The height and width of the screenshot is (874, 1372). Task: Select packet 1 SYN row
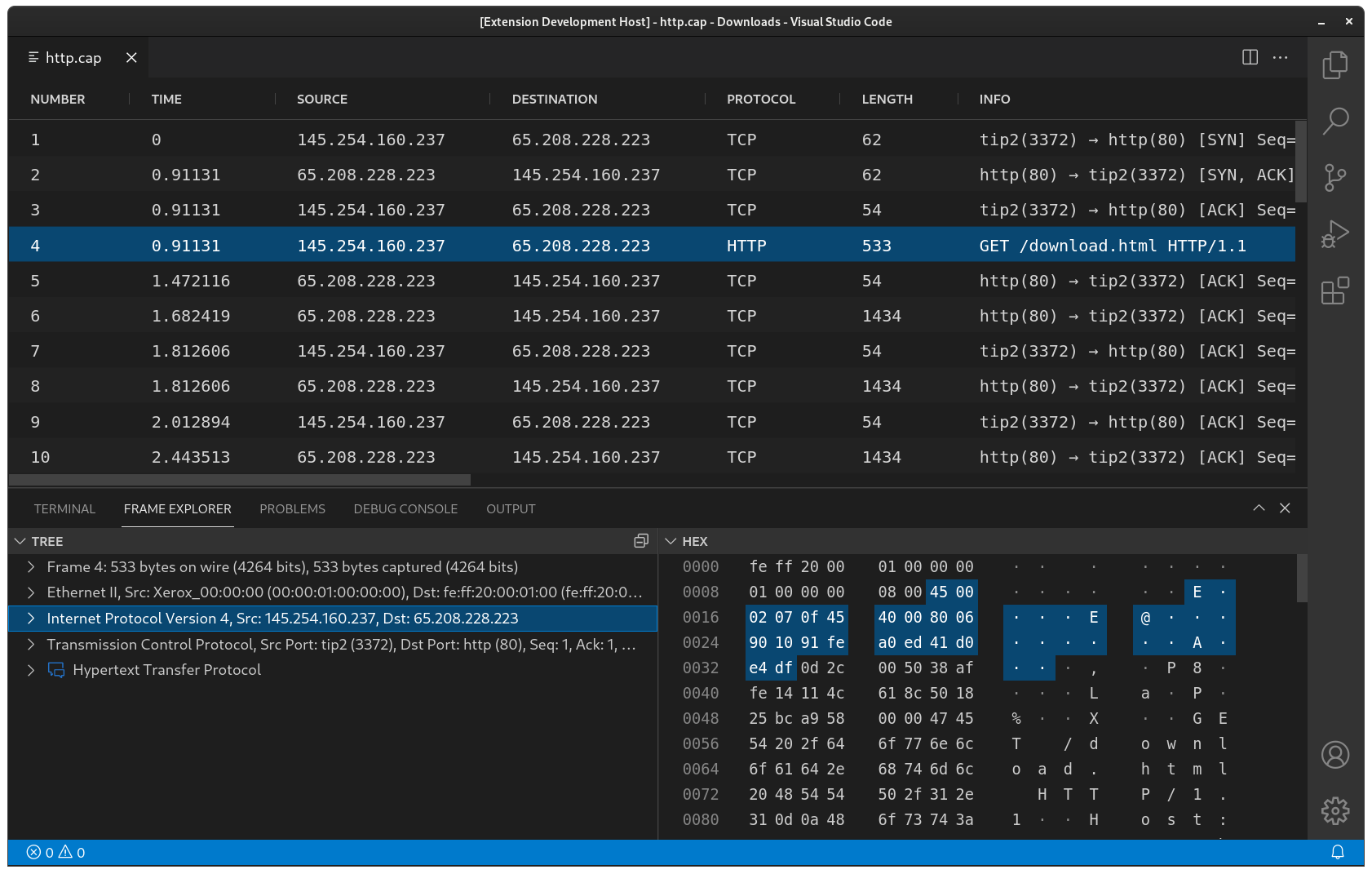pos(652,140)
